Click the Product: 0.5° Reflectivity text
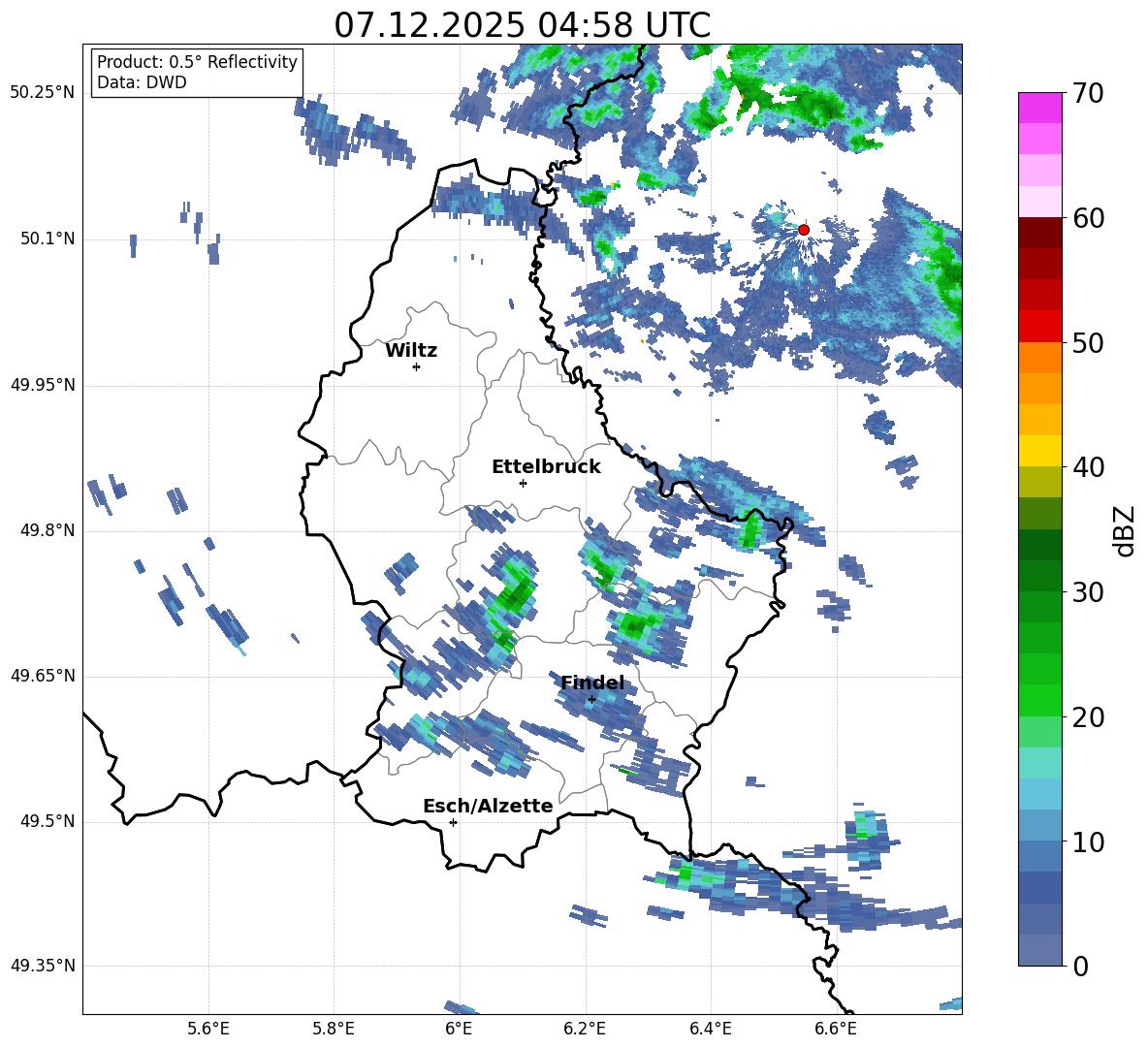Screen dimensions: 1148x1048 click(197, 62)
